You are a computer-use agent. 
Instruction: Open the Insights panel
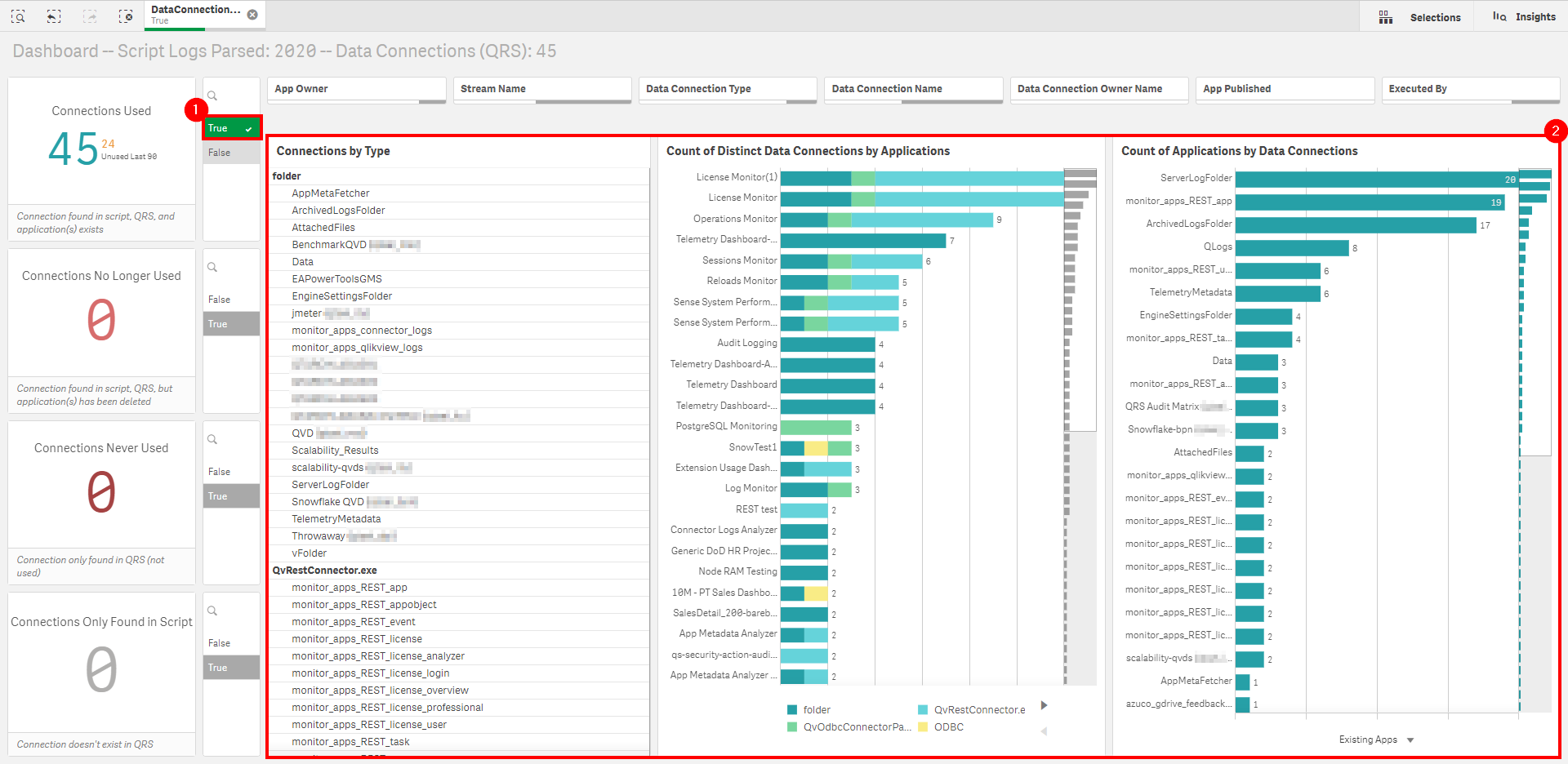point(1524,17)
